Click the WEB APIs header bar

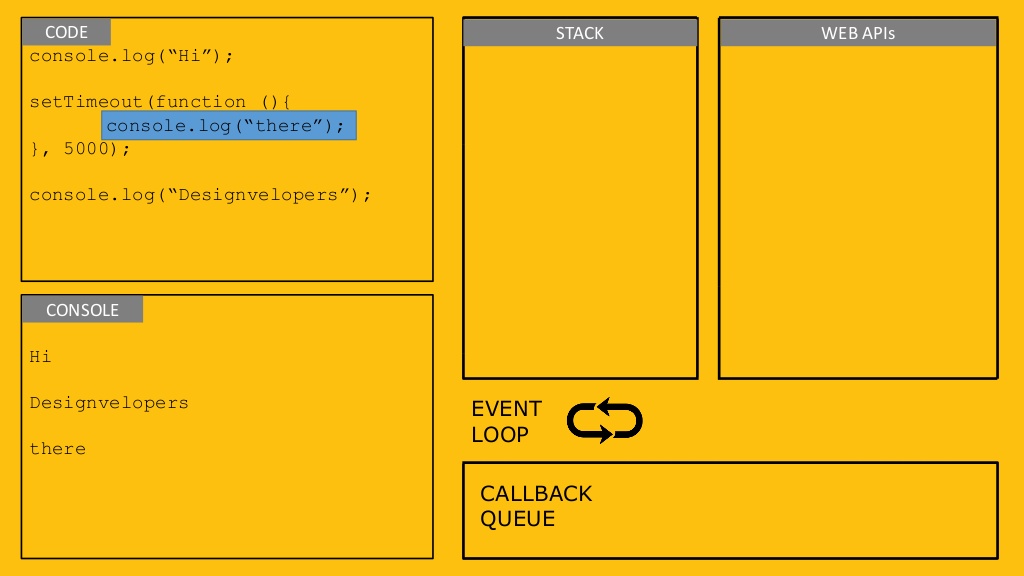point(858,33)
